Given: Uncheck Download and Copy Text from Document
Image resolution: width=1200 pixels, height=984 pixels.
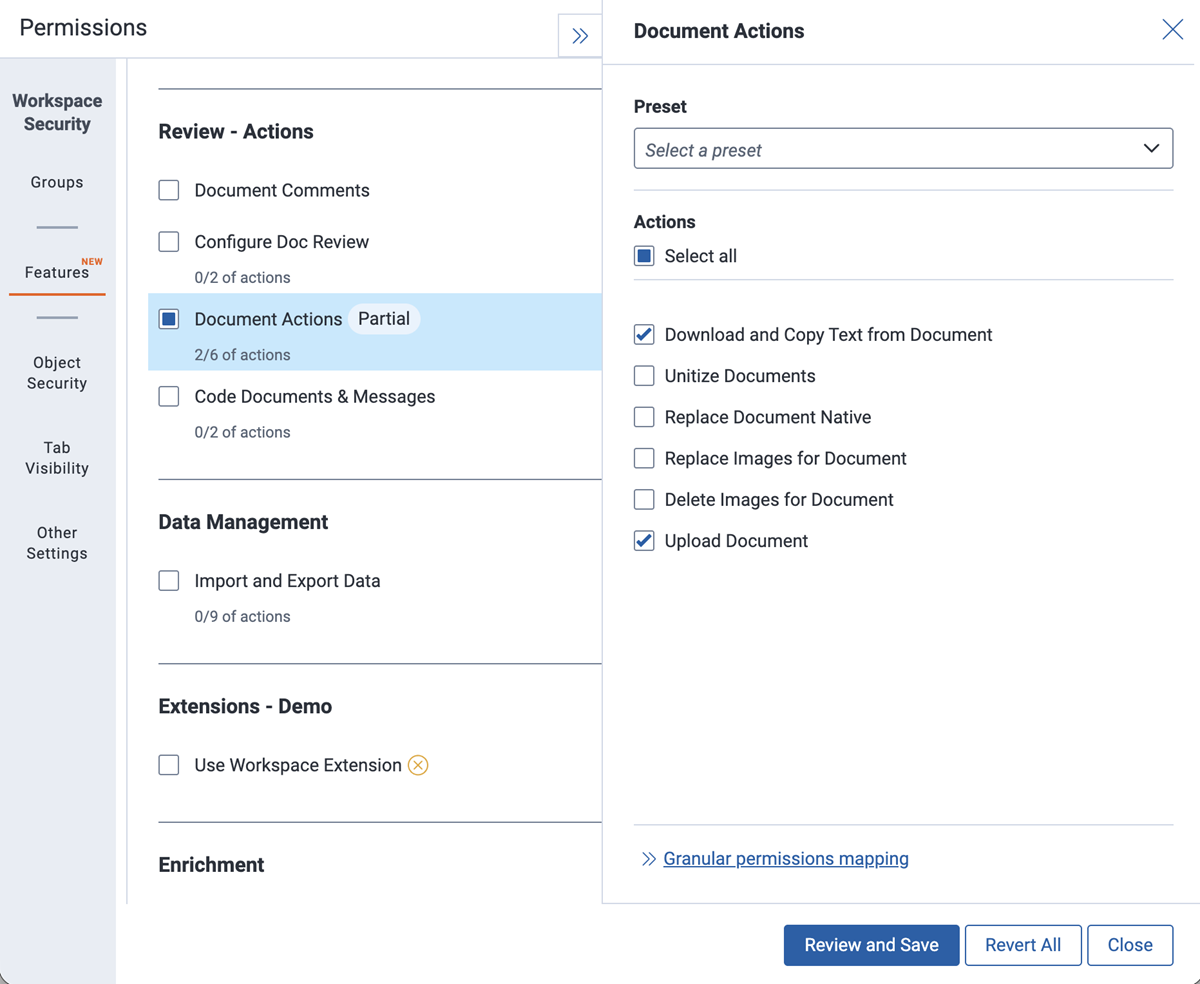Looking at the screenshot, I should click(x=644, y=335).
